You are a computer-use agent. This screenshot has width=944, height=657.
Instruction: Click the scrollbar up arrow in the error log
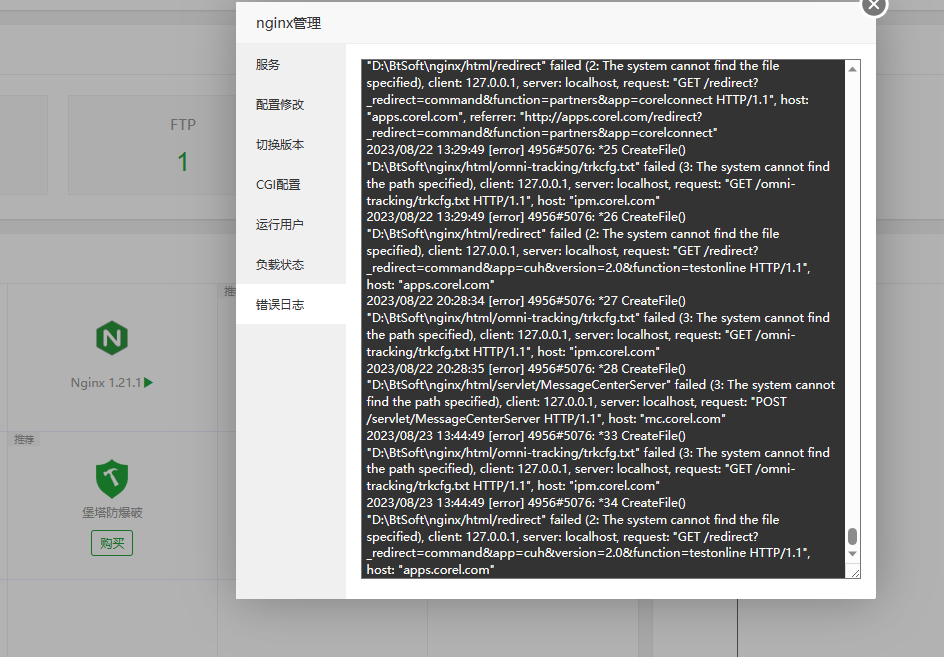(x=852, y=69)
